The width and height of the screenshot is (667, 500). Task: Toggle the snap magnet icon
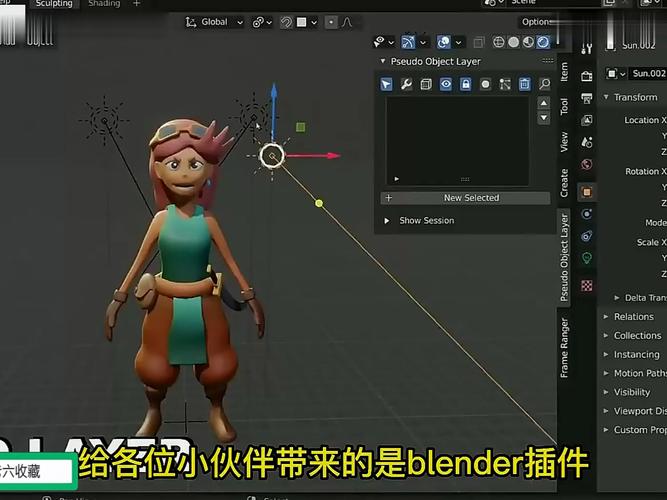(286, 22)
